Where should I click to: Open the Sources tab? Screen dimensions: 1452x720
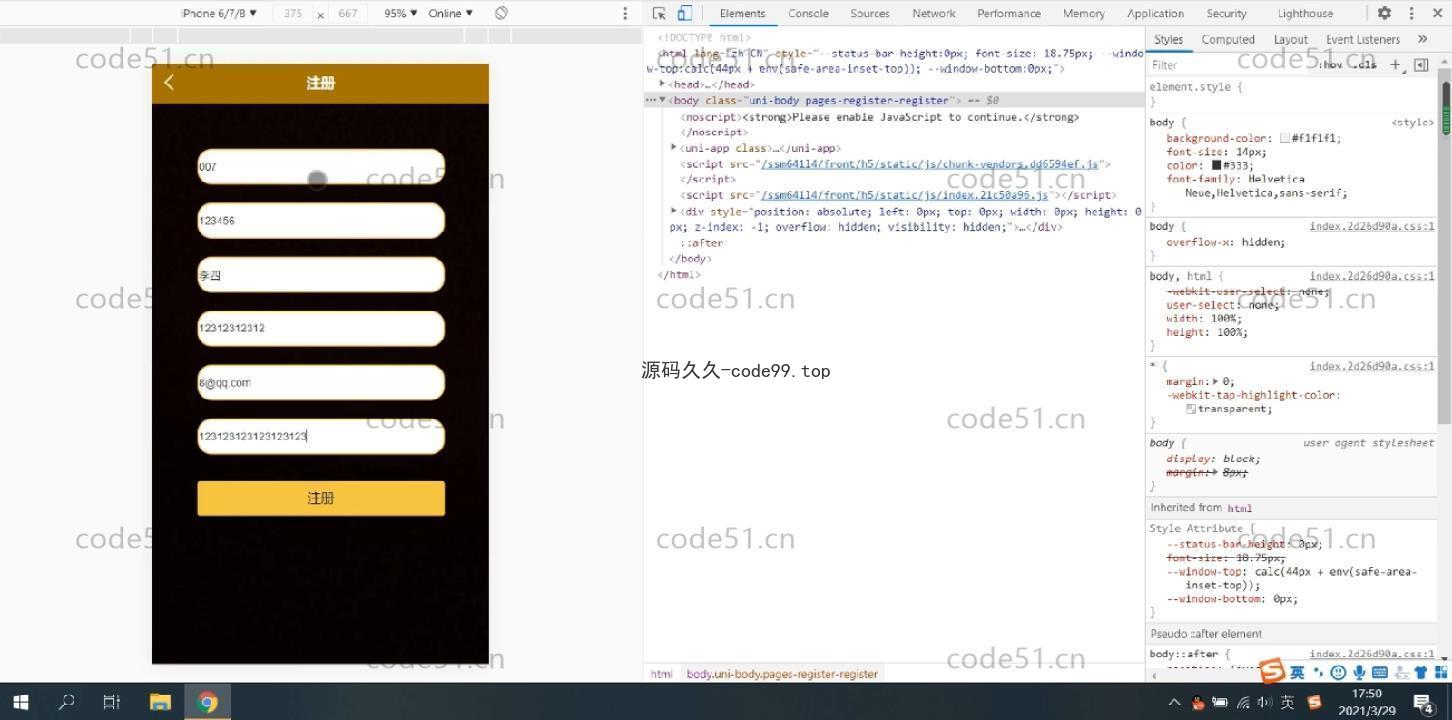coord(870,13)
